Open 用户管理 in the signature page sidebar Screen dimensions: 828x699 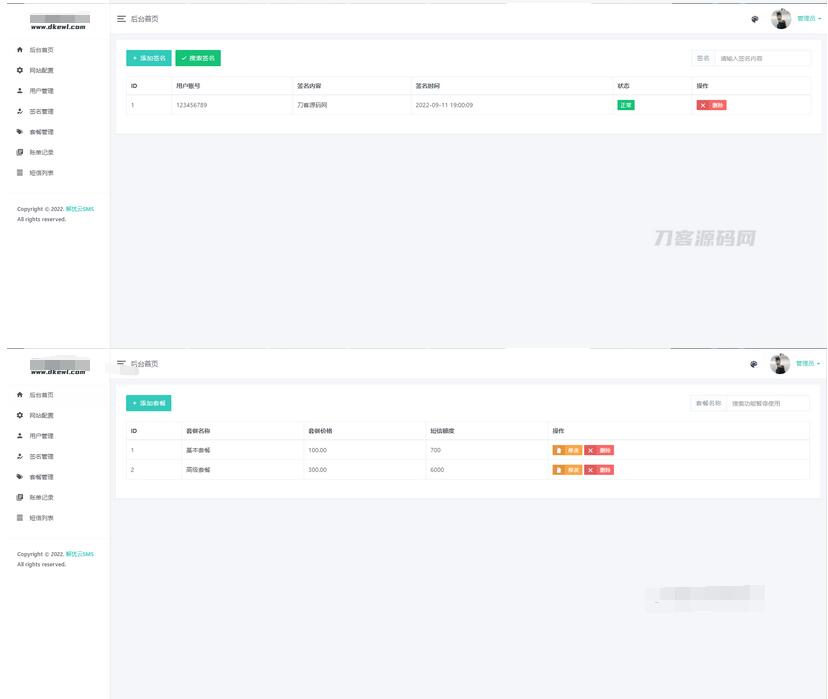(x=41, y=91)
